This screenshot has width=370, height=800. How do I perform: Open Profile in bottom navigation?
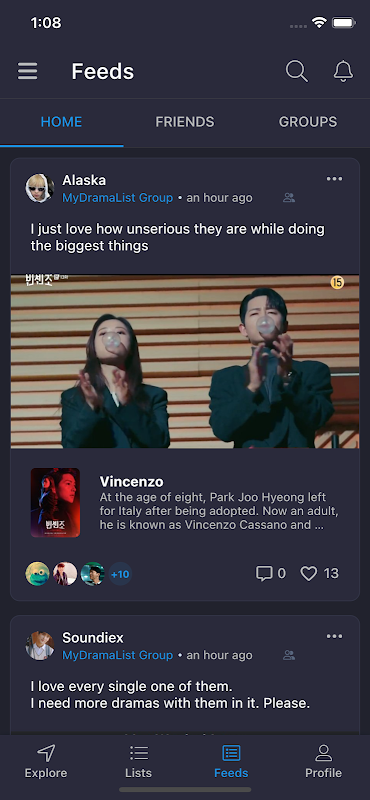click(x=324, y=761)
